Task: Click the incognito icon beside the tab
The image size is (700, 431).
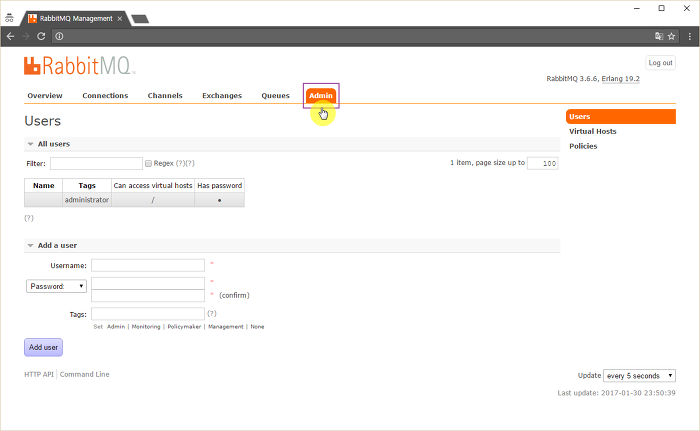Action: click(x=9, y=18)
